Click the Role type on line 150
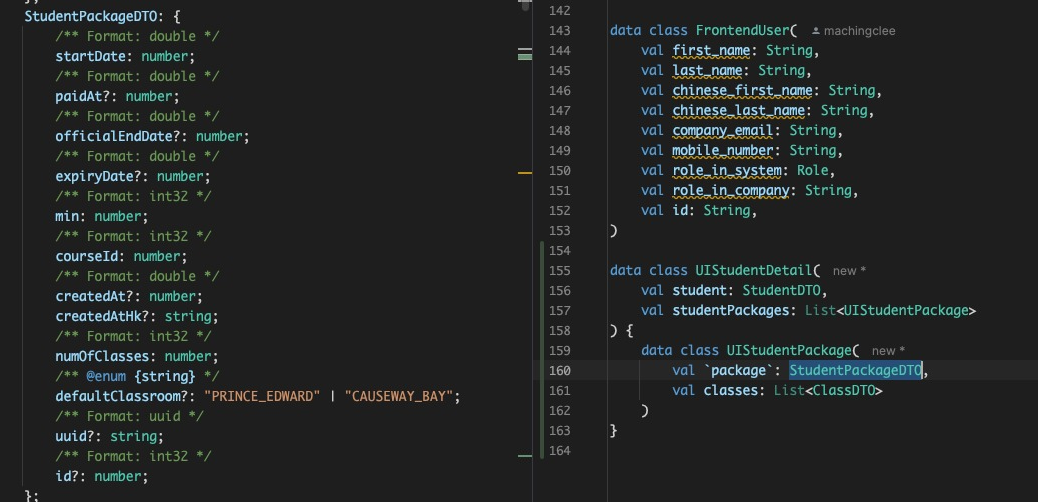The width and height of the screenshot is (1038, 502). pyautogui.click(x=812, y=170)
